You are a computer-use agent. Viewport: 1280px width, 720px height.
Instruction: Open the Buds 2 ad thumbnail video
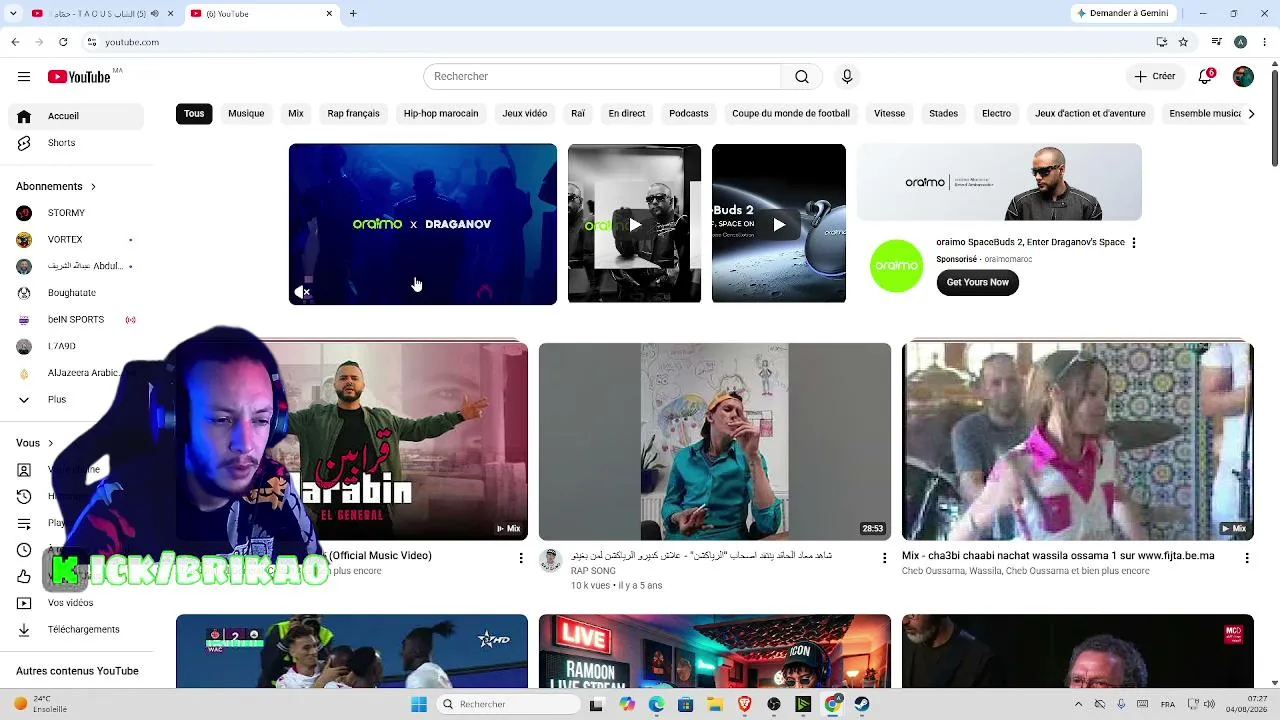[779, 224]
